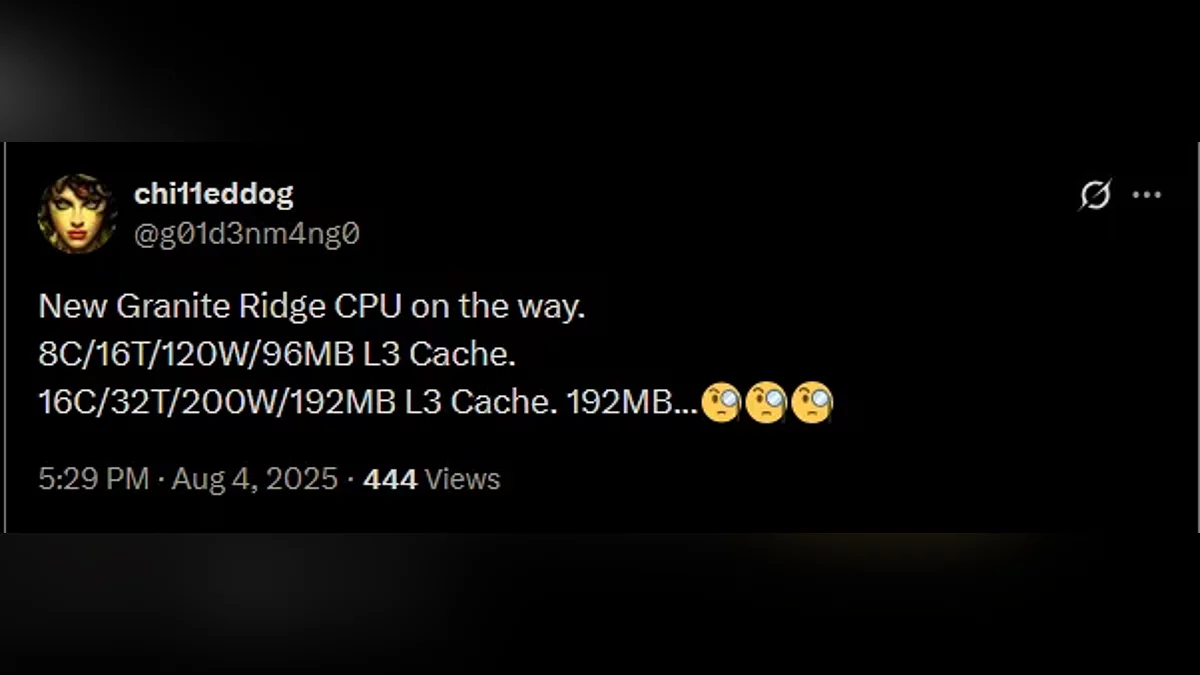Click the Grok explain post icon
1200x675 pixels.
pyautogui.click(x=1095, y=195)
